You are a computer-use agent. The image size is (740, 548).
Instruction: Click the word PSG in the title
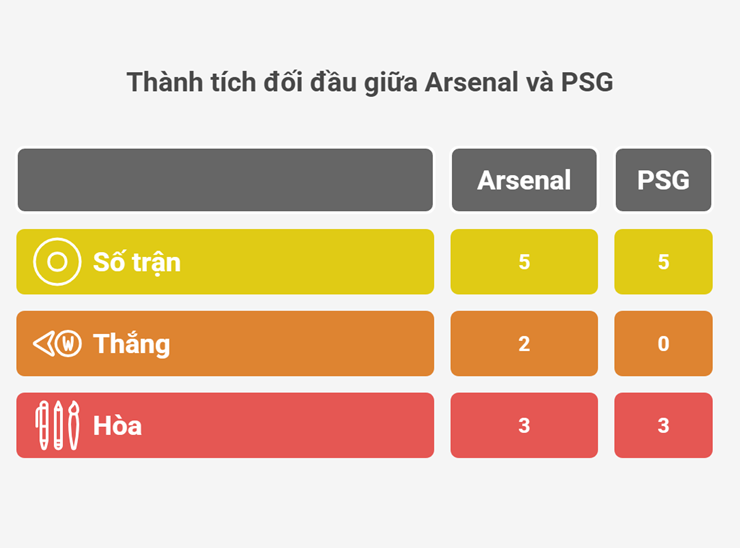coord(587,83)
